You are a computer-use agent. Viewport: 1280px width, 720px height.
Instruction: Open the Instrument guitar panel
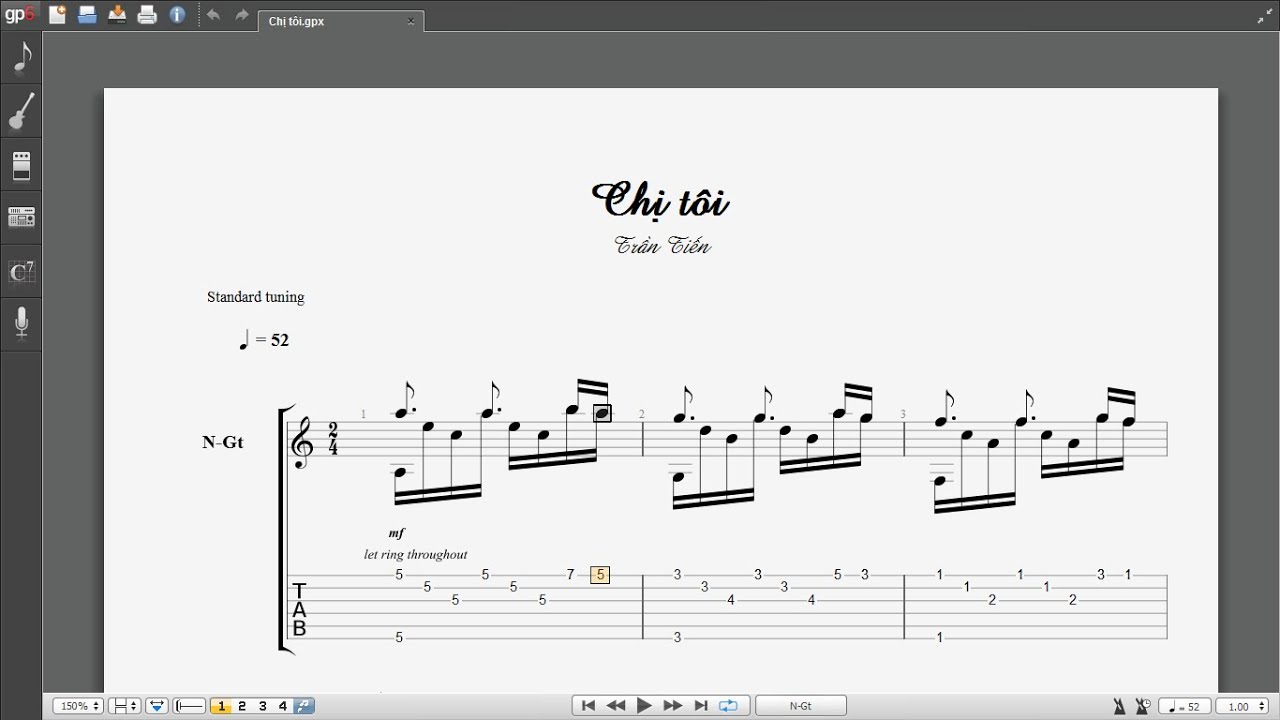21,111
